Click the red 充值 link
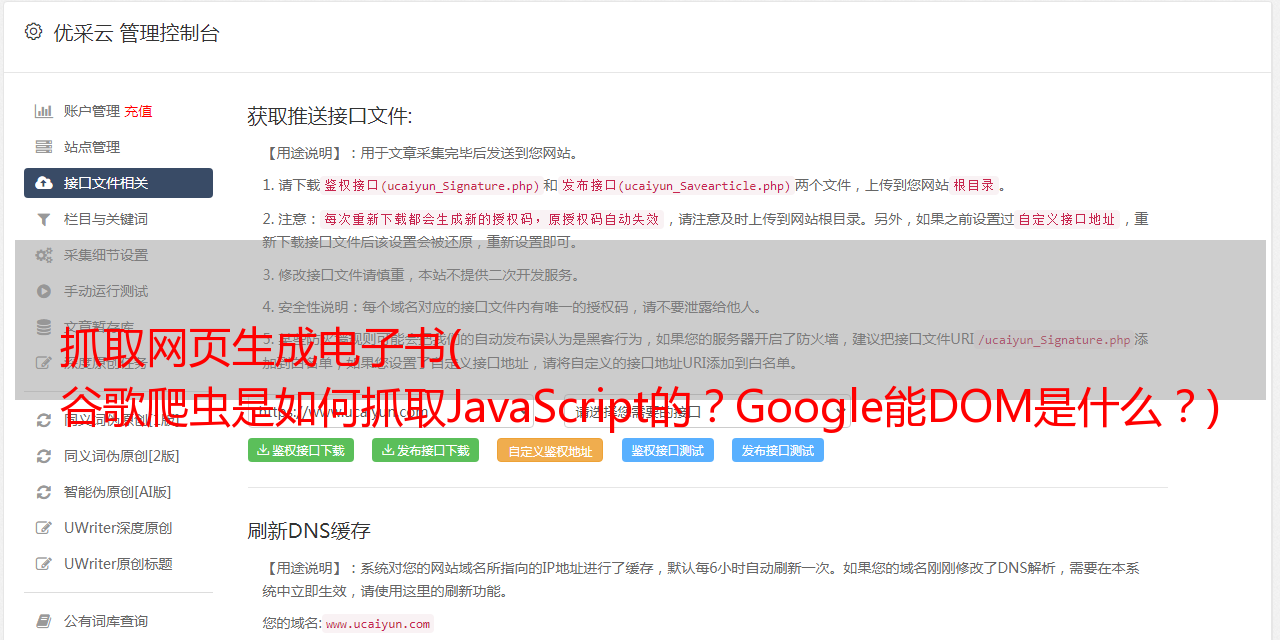Screen dimensions: 1280x640 (139, 111)
